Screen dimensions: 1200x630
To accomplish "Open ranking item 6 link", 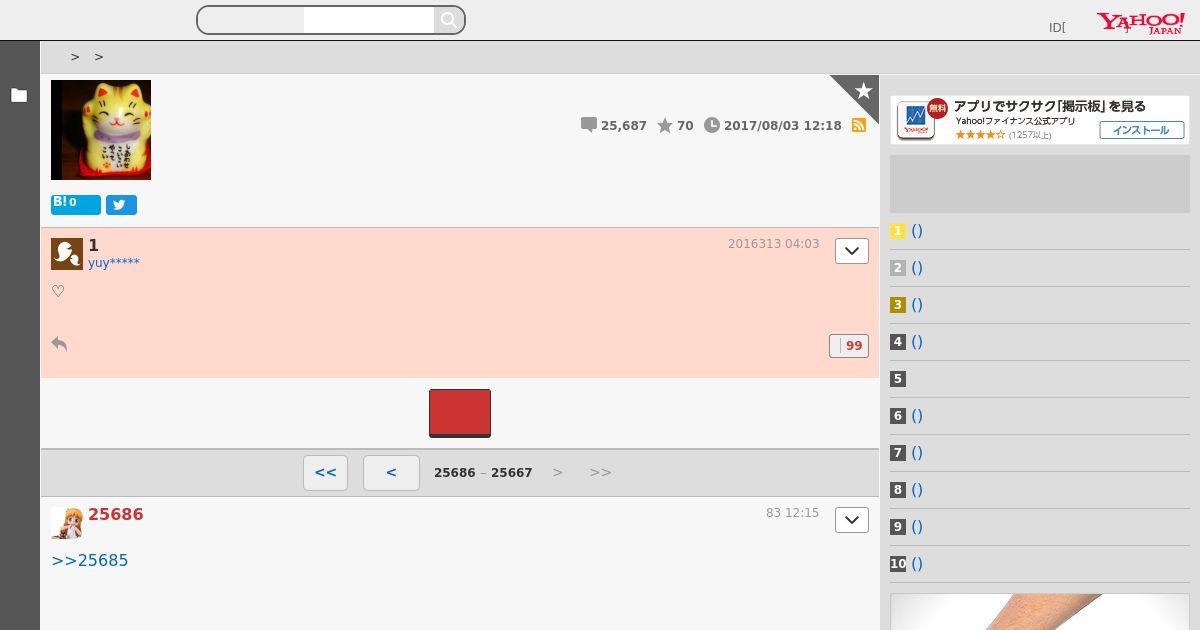I will [x=917, y=416].
